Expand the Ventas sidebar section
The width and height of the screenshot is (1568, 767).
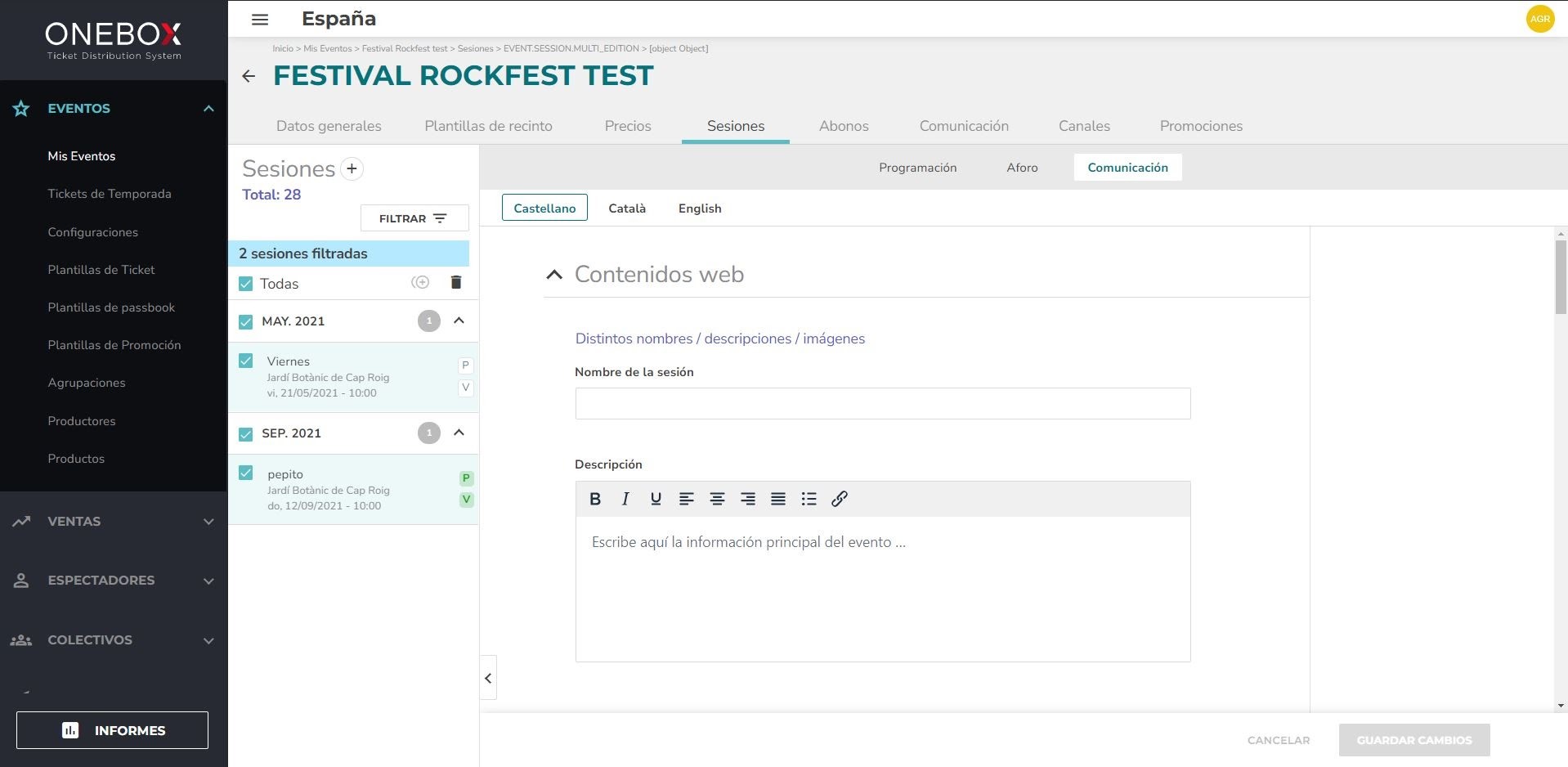208,522
